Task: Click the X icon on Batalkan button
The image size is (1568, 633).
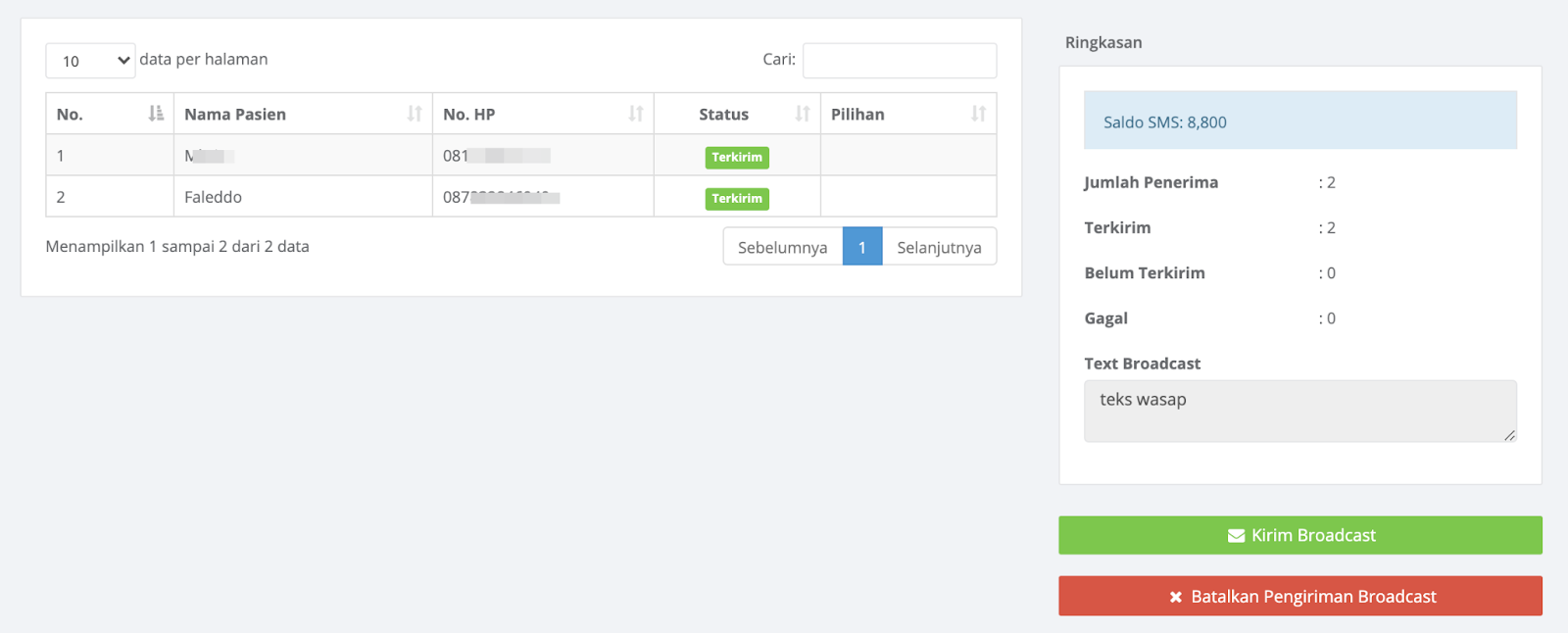Action: tap(1175, 597)
